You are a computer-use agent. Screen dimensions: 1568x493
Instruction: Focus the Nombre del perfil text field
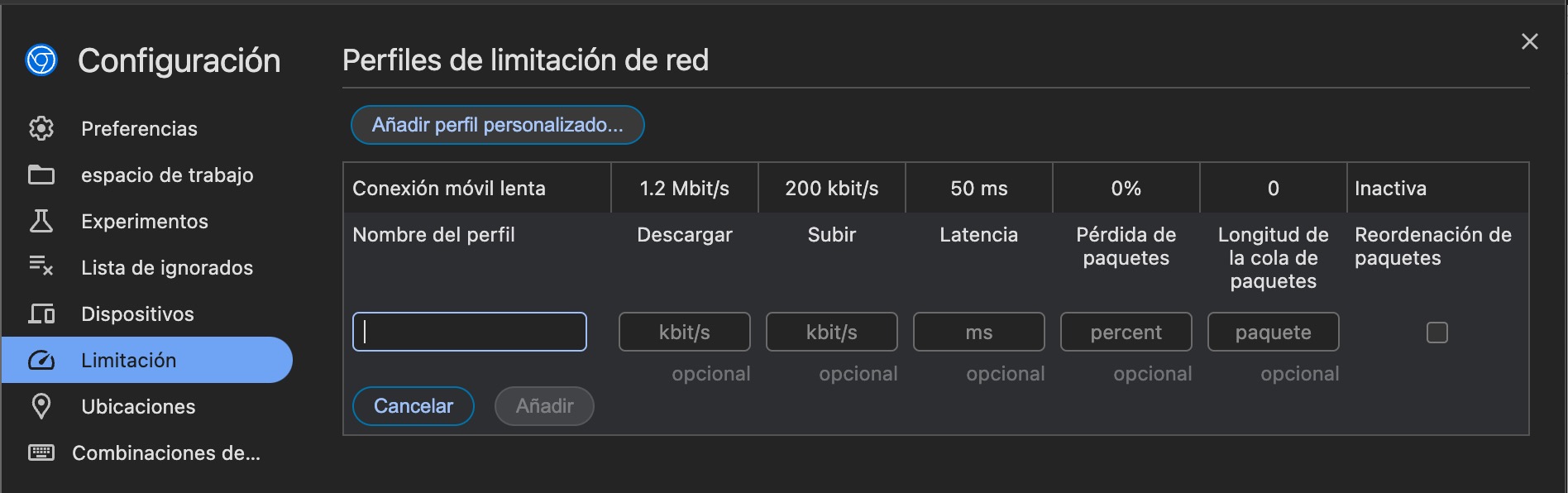coord(470,332)
